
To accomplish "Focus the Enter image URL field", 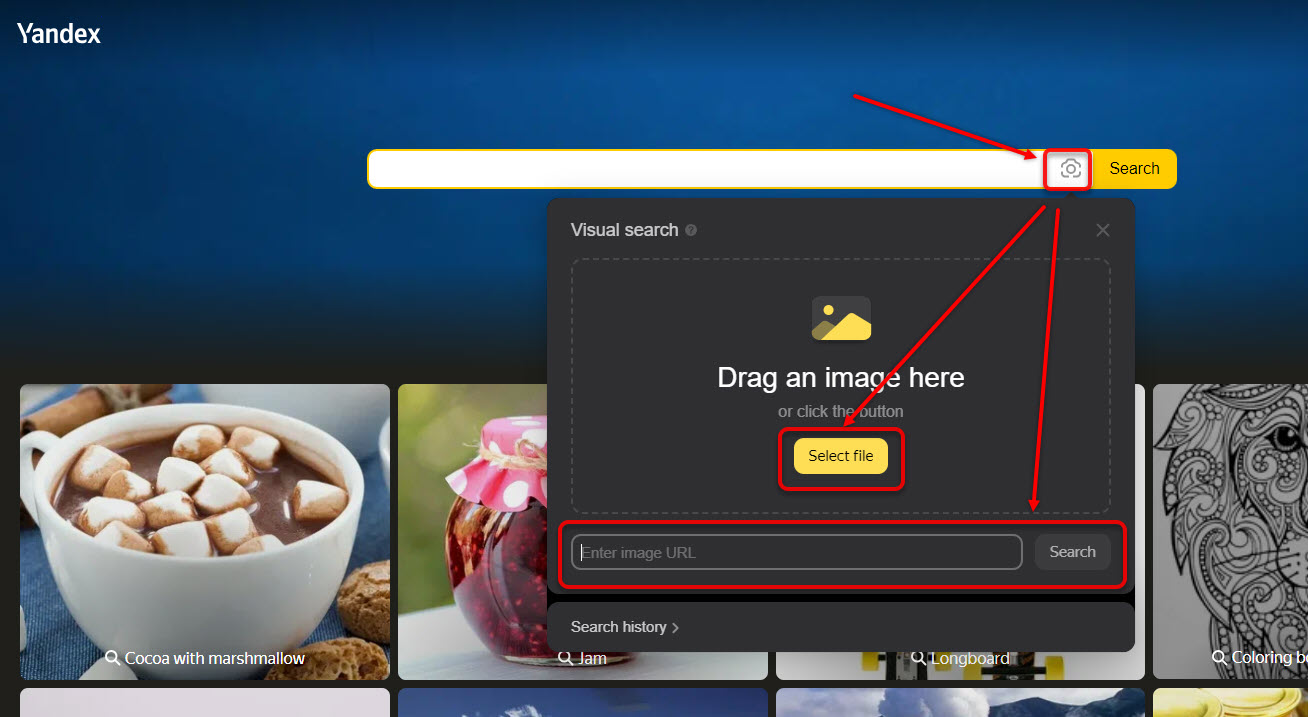I will [x=796, y=552].
